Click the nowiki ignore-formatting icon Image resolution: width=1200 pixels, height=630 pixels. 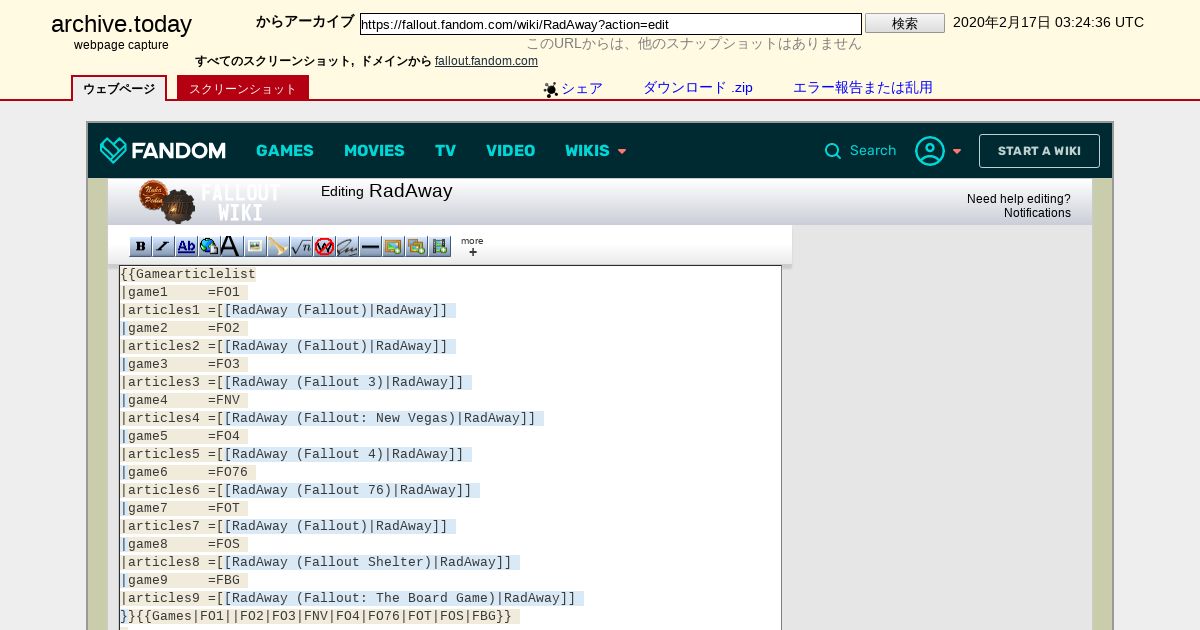pyautogui.click(x=324, y=246)
